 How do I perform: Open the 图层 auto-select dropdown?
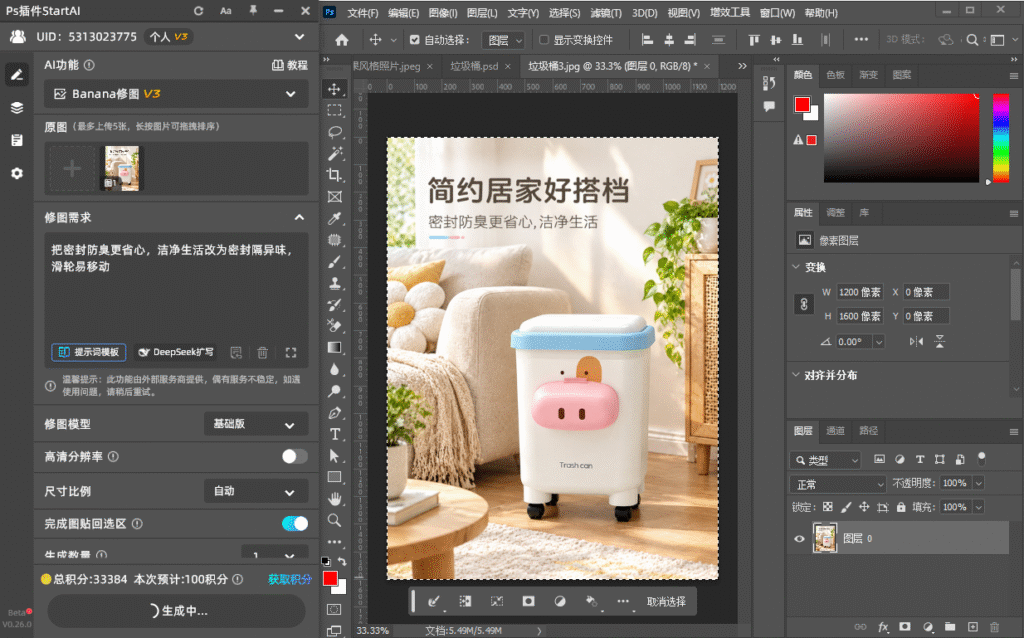click(x=503, y=40)
